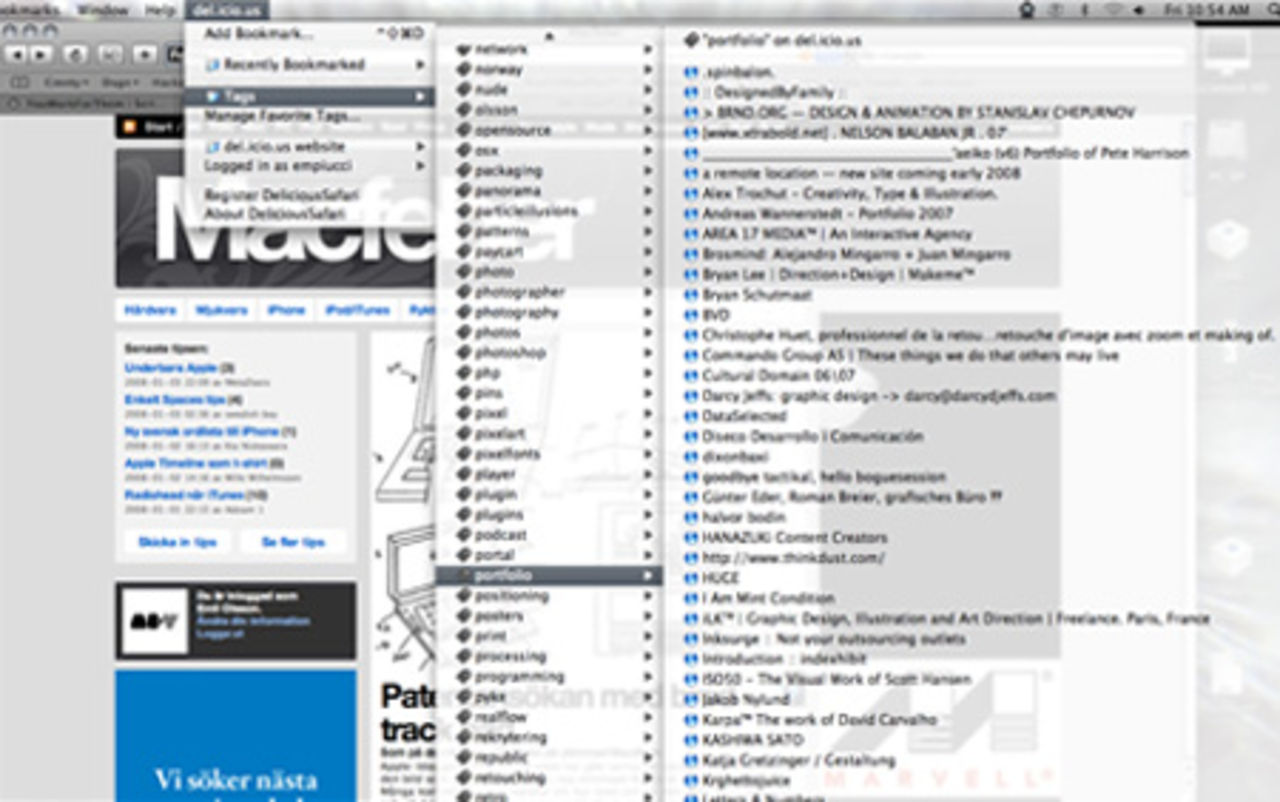Open the Window menu
1280x802 pixels.
[x=103, y=10]
